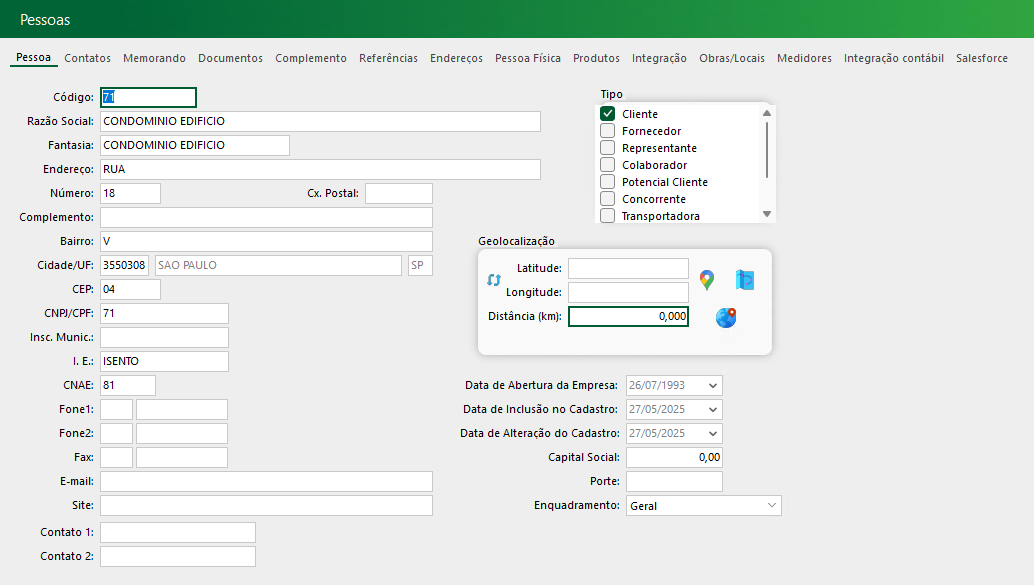Click the CNAE field
The width and height of the screenshot is (1034, 585).
pos(128,385)
